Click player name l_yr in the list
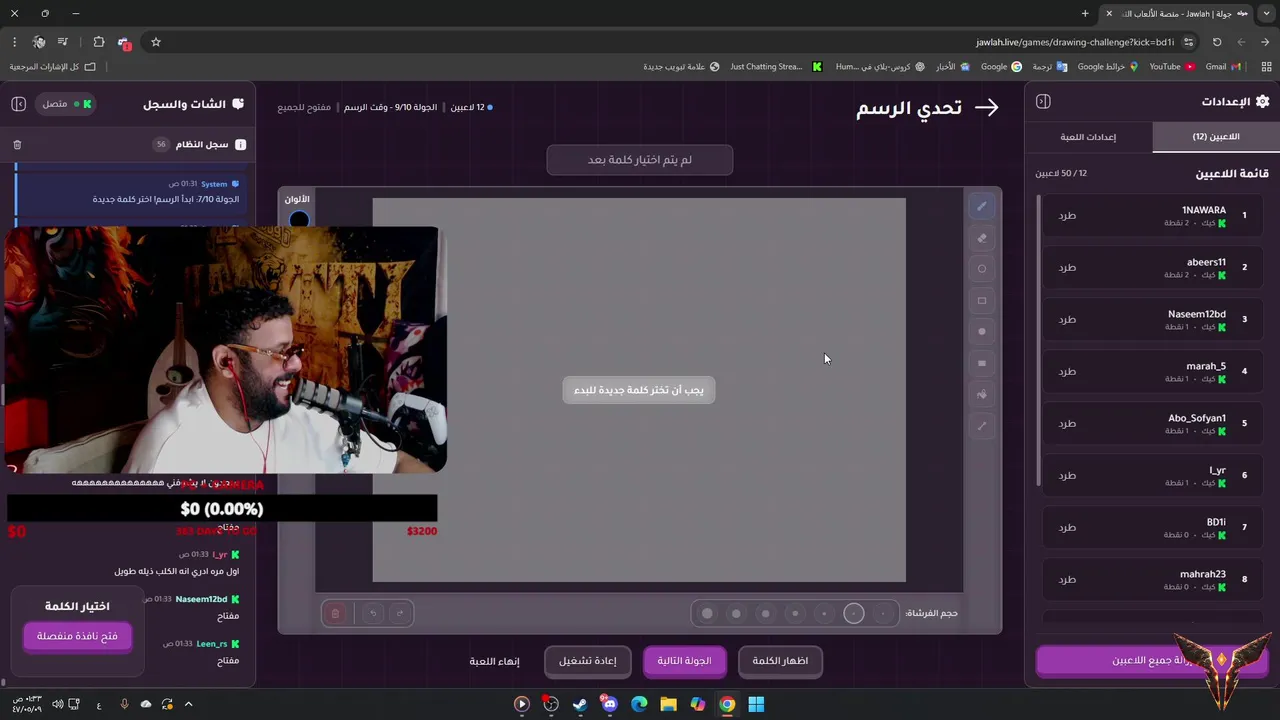The width and height of the screenshot is (1280, 720). [1217, 470]
